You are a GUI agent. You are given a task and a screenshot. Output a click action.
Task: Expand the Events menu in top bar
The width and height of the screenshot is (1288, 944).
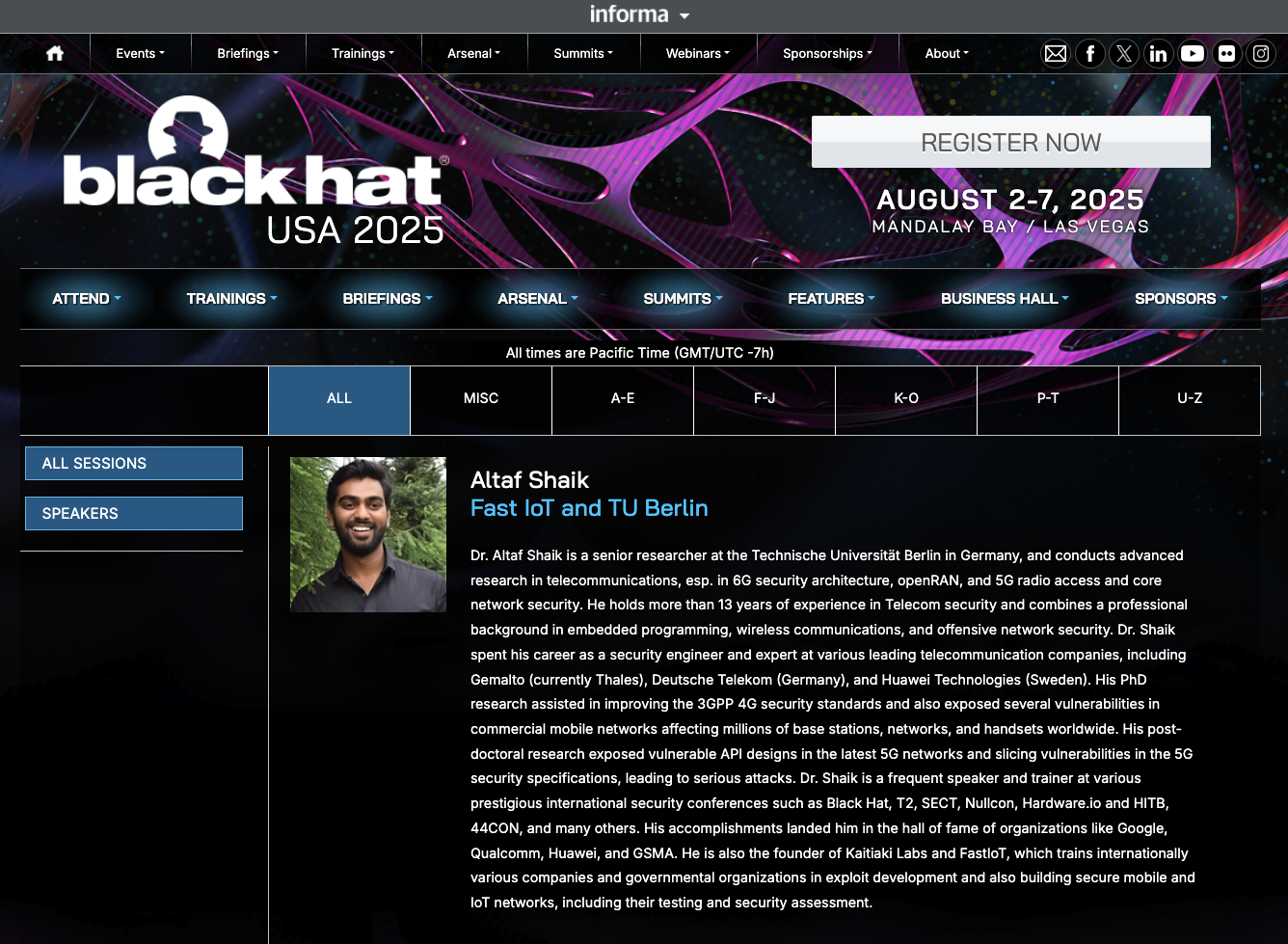(140, 54)
